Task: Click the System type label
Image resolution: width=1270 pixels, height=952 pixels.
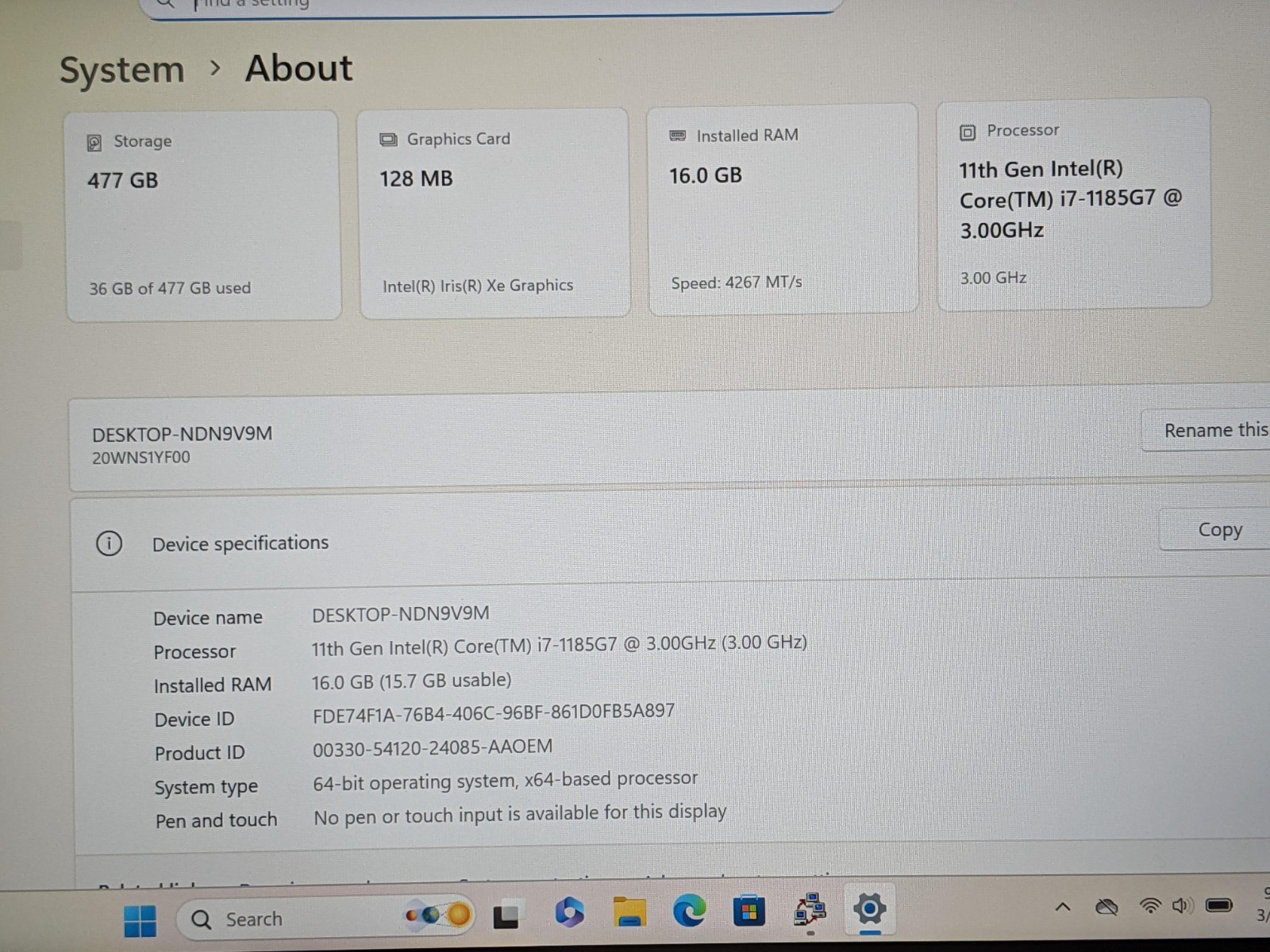Action: point(206,787)
